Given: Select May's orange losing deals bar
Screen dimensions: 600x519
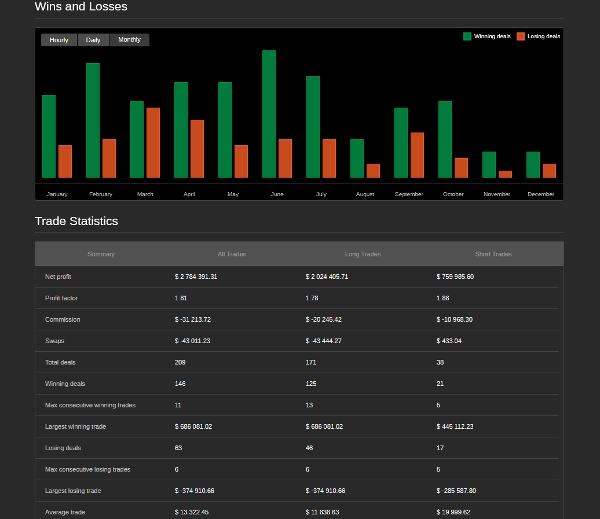Looking at the screenshot, I should (x=241, y=162).
